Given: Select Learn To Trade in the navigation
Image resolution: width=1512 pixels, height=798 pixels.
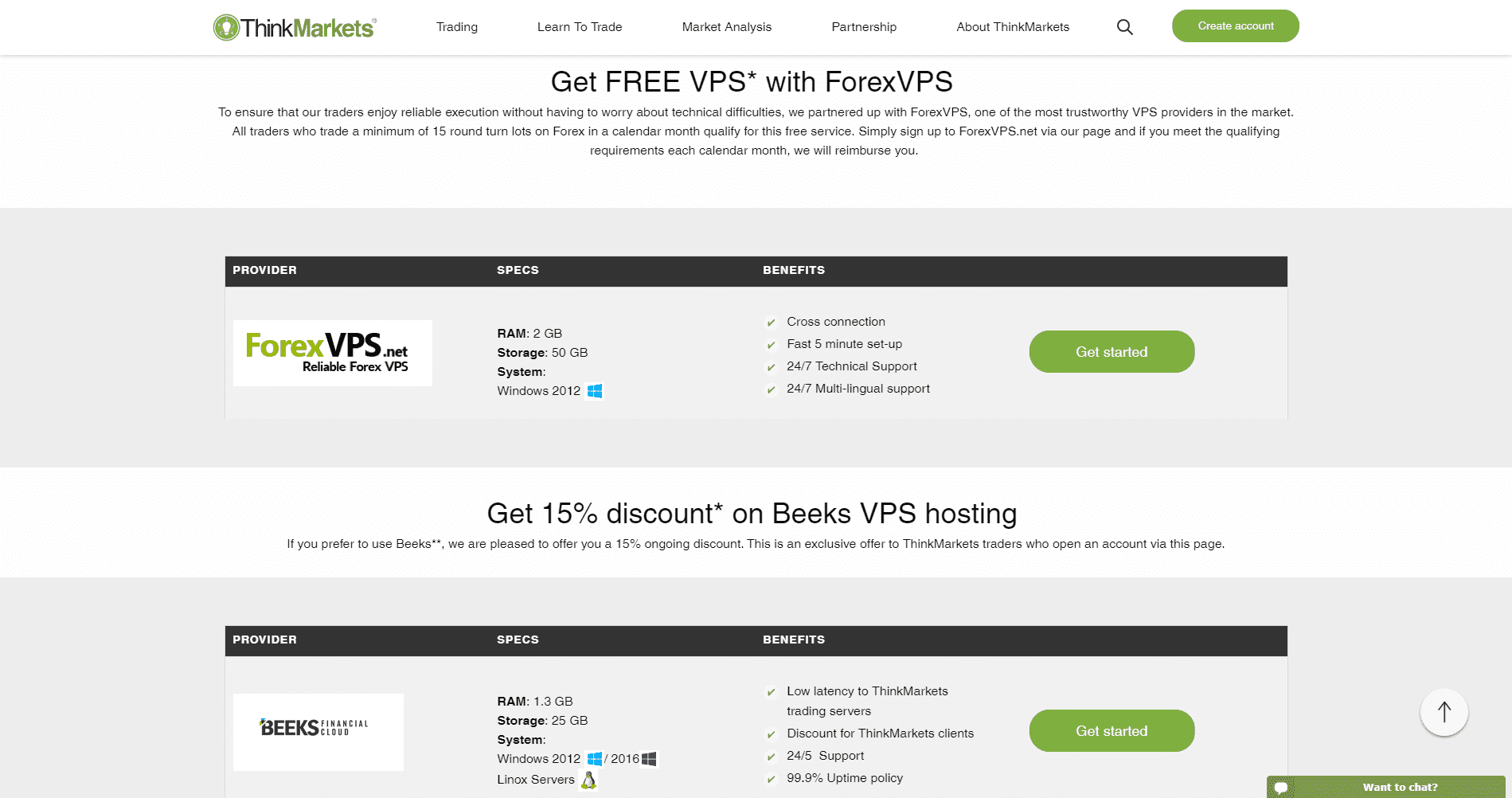Looking at the screenshot, I should coord(579,26).
